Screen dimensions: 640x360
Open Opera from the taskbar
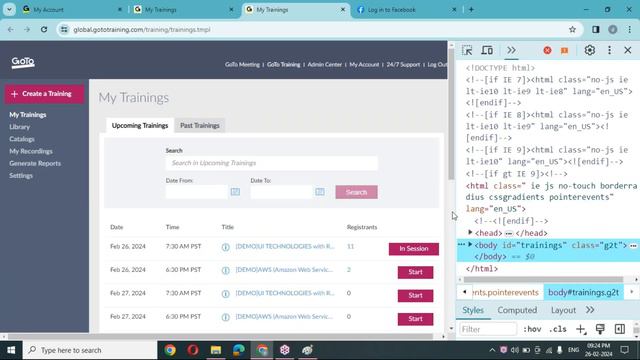(x=193, y=350)
